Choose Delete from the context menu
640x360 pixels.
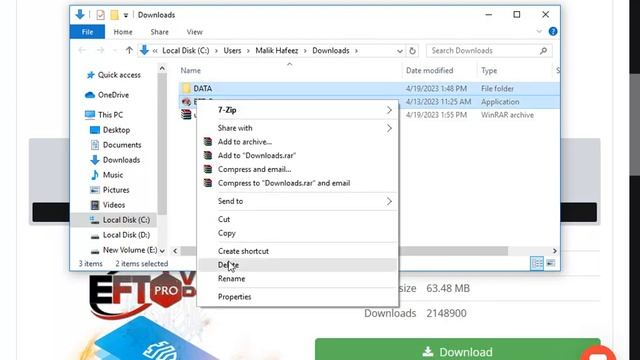point(298,265)
